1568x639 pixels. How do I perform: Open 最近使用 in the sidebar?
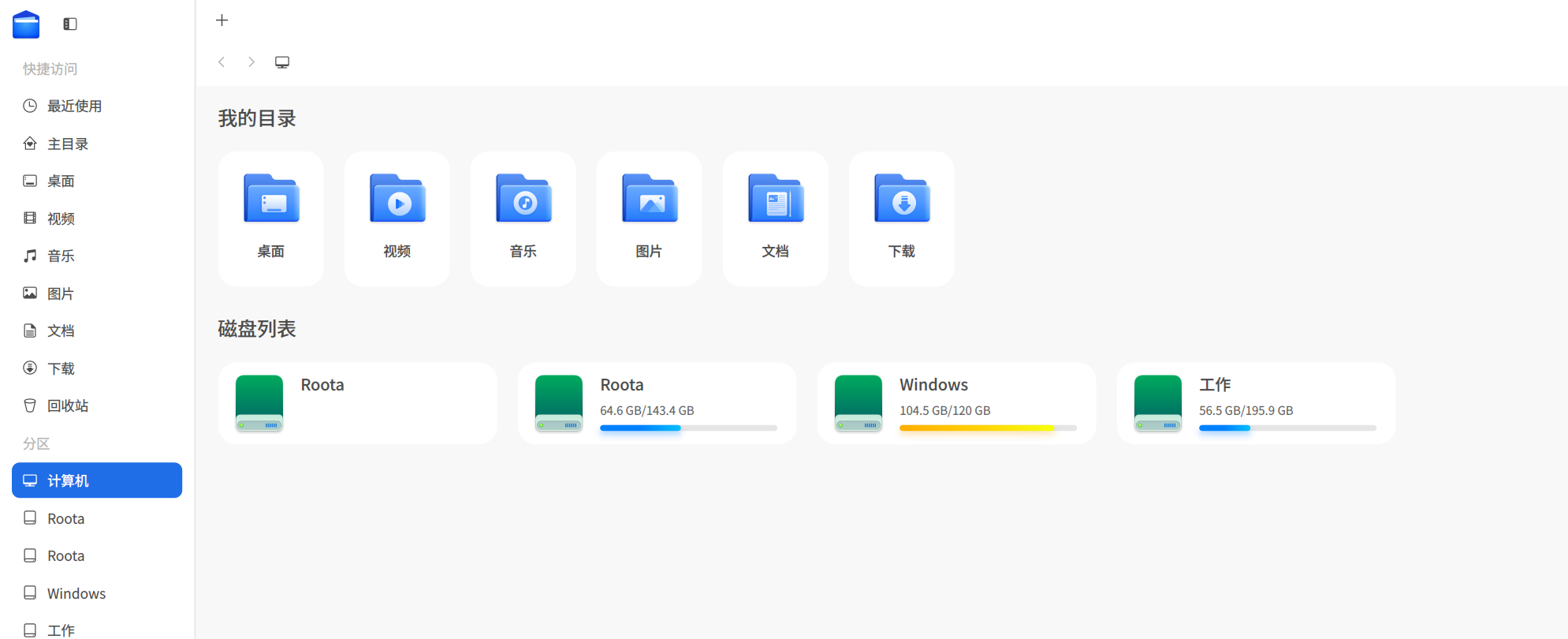pos(97,106)
